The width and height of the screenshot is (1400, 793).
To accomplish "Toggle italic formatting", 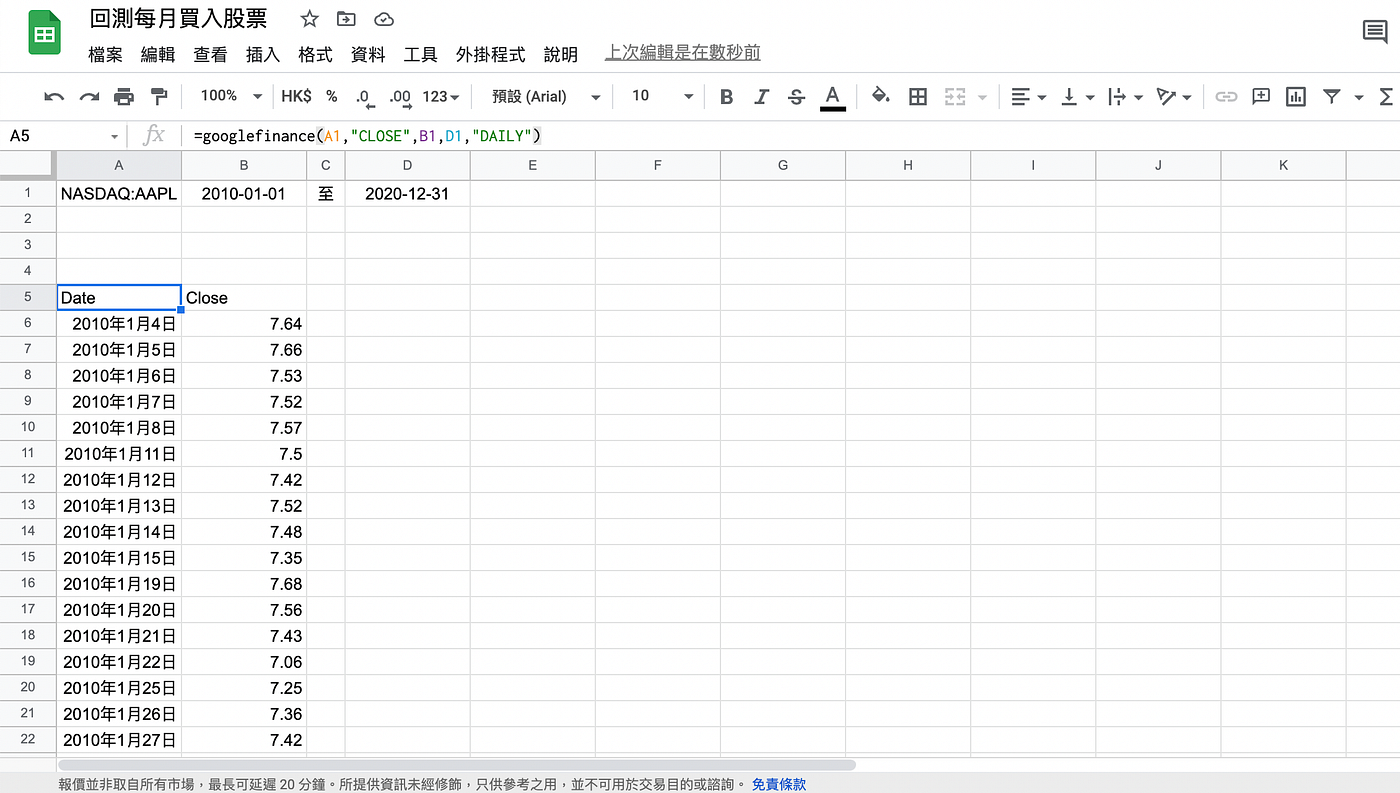I will point(761,97).
